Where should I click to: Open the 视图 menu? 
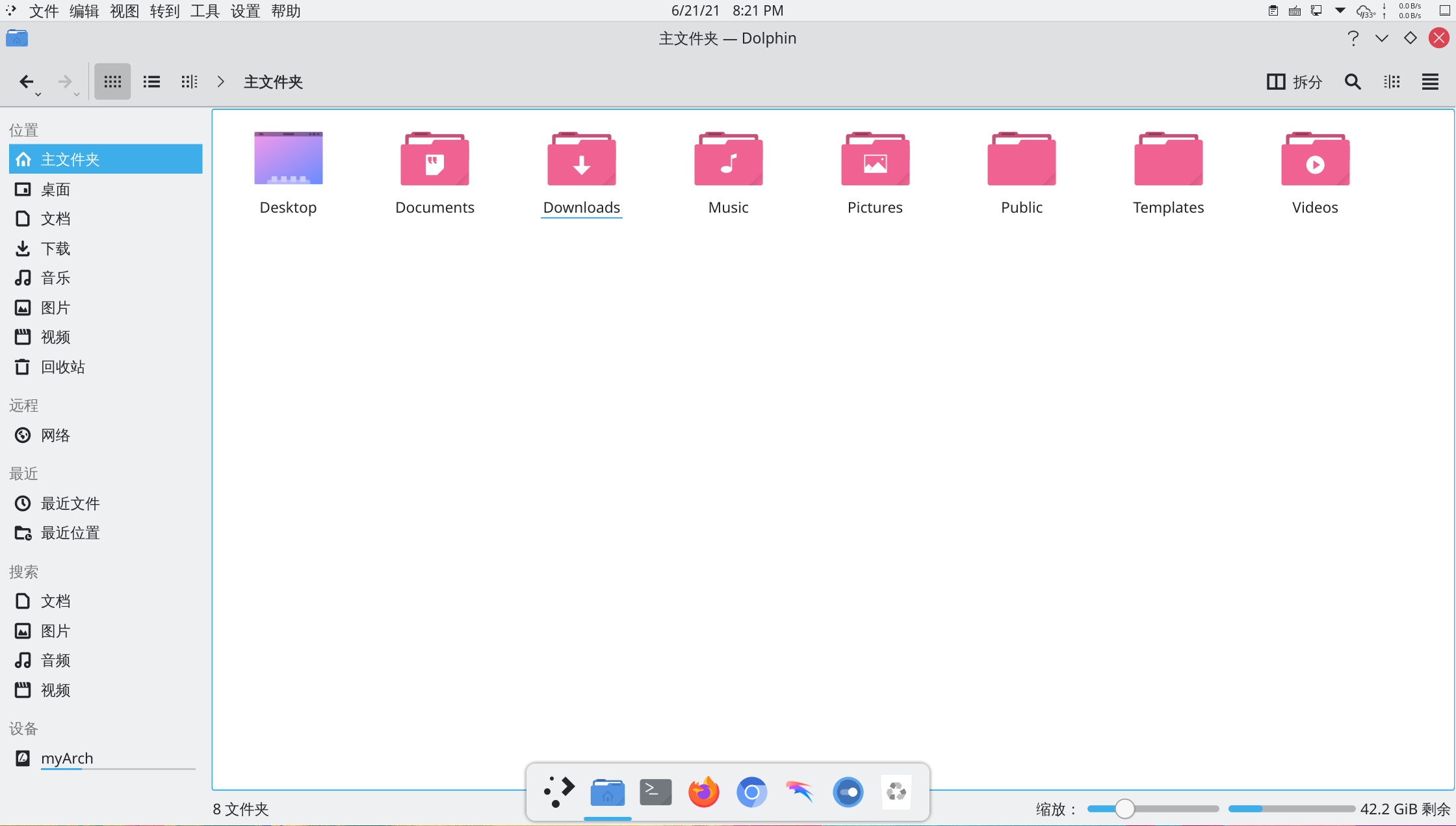click(x=125, y=10)
